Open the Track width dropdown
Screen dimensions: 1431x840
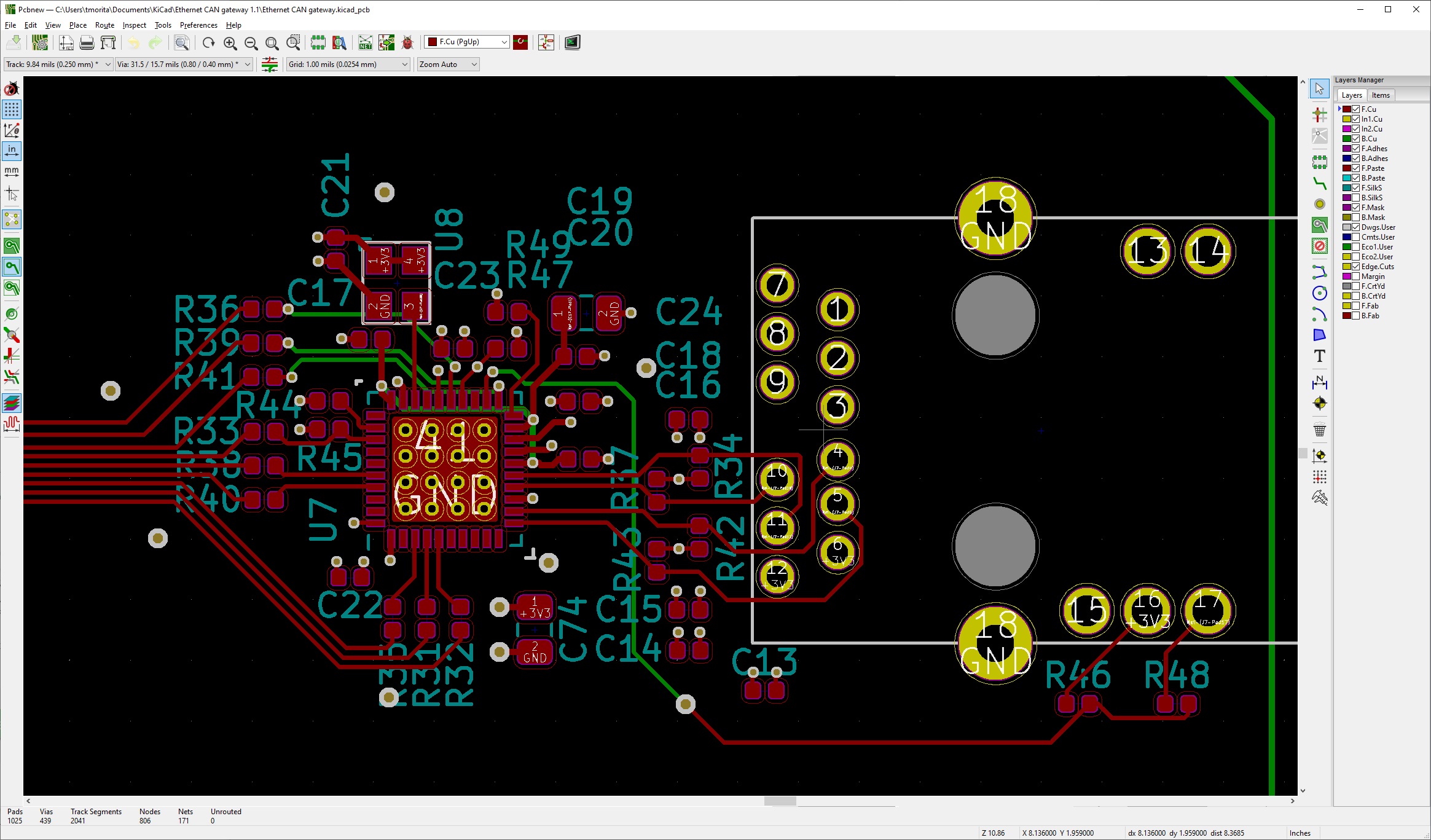tap(58, 65)
